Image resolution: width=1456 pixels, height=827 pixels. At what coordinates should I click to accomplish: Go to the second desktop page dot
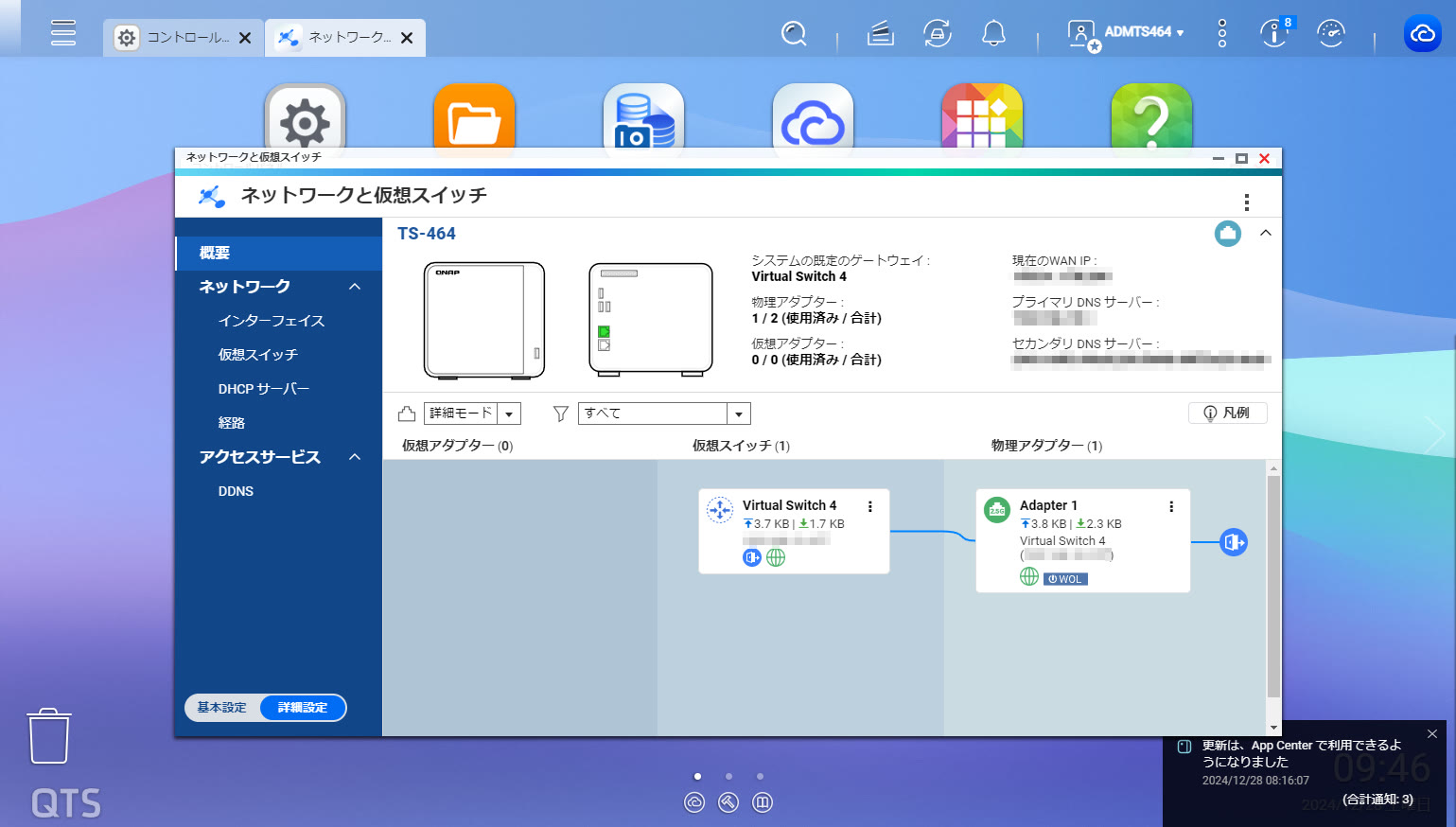click(728, 776)
